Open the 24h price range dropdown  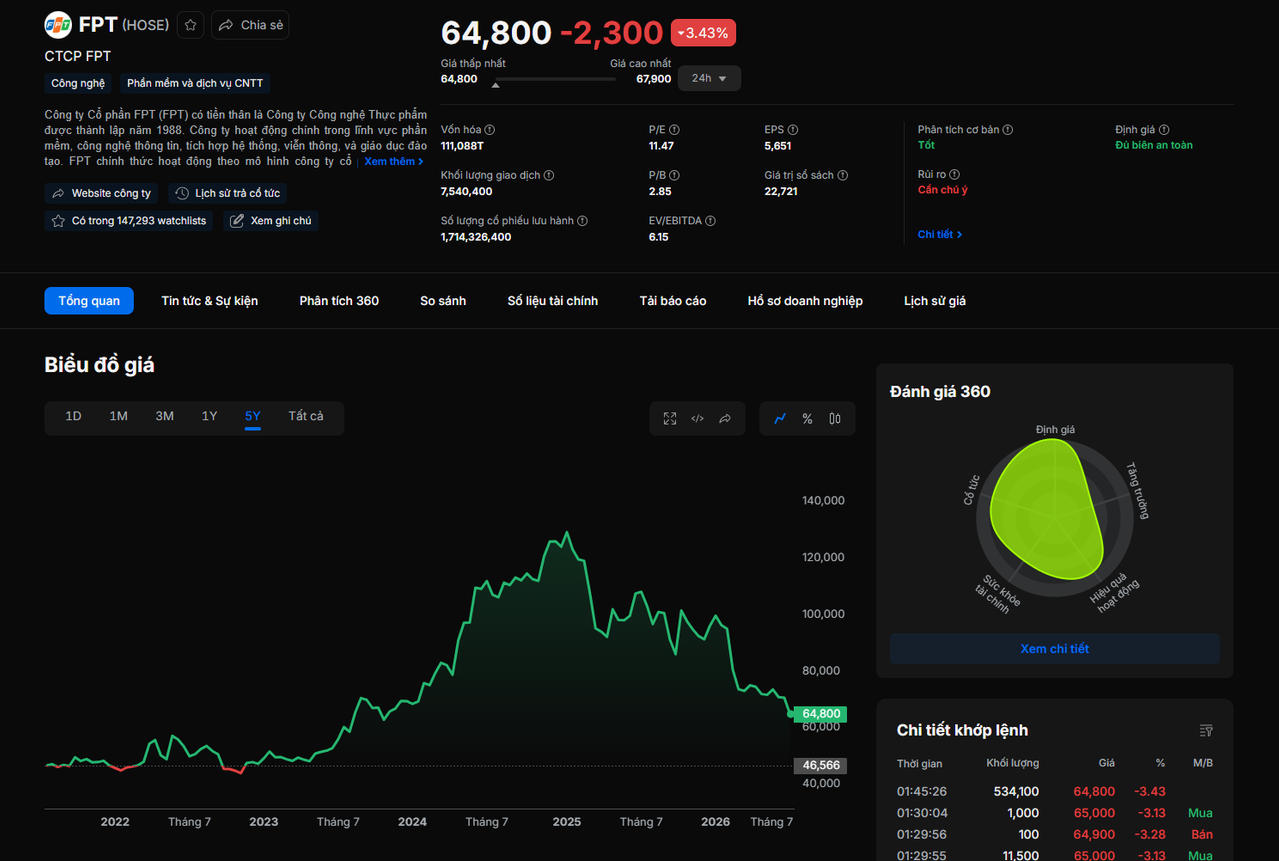709,78
